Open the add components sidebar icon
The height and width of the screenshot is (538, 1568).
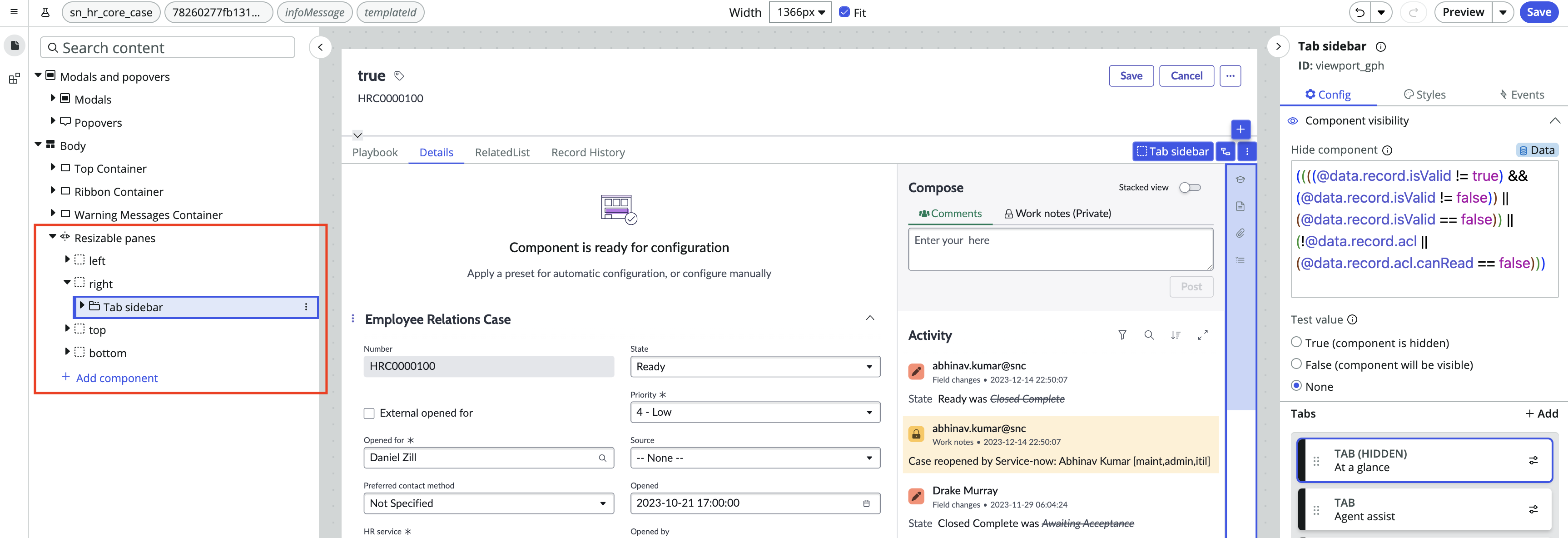tap(15, 78)
